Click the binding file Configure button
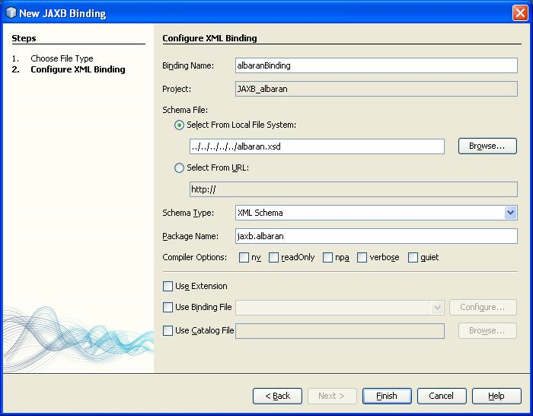This screenshot has width=533, height=416. [483, 307]
